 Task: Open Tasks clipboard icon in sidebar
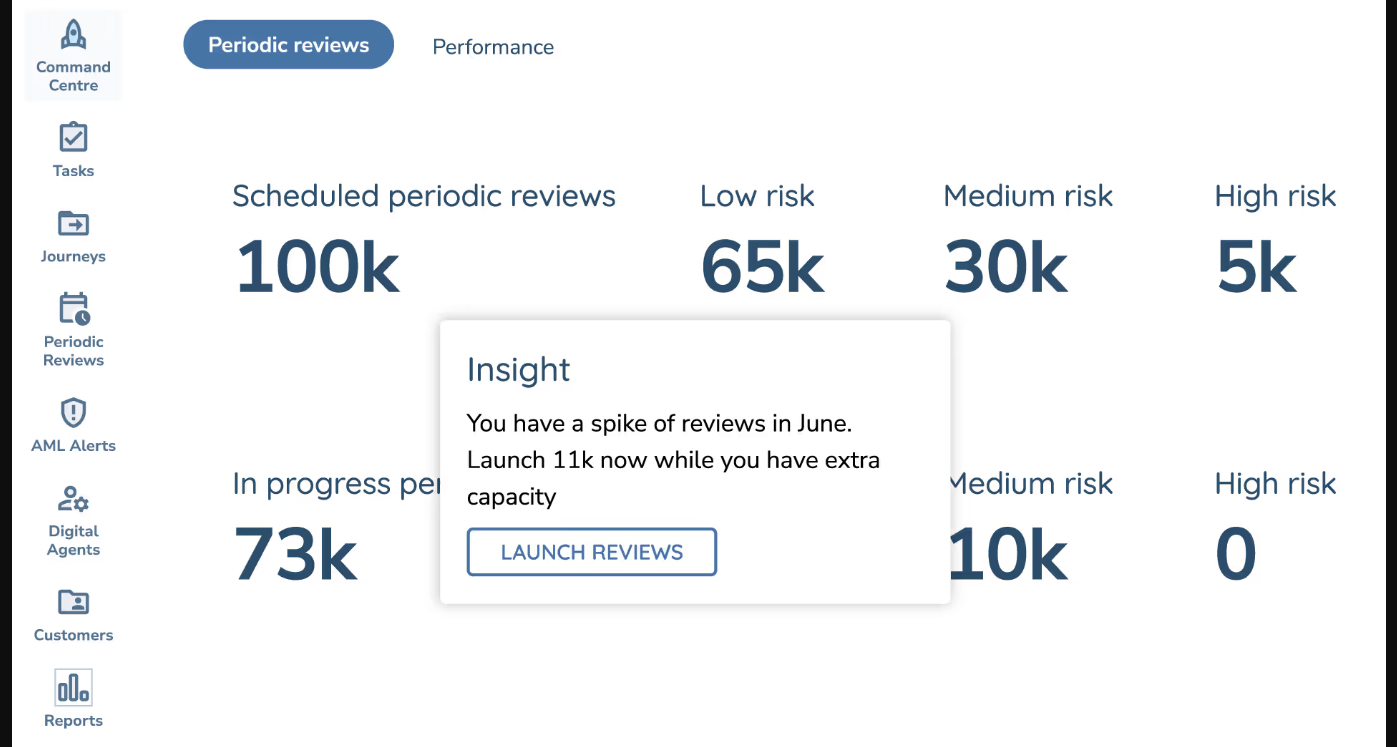(73, 138)
